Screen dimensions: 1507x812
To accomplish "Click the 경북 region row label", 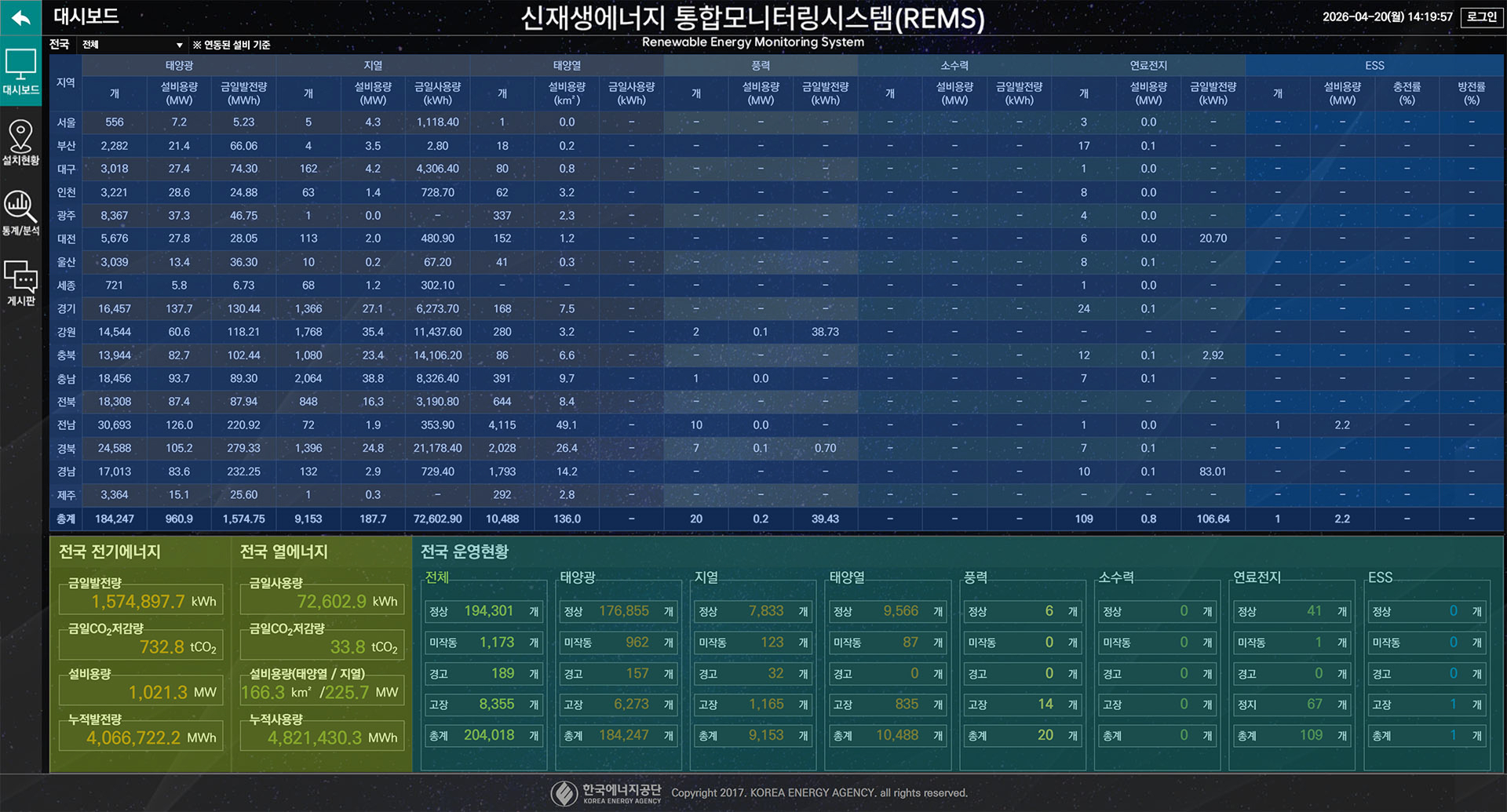I will point(66,449).
